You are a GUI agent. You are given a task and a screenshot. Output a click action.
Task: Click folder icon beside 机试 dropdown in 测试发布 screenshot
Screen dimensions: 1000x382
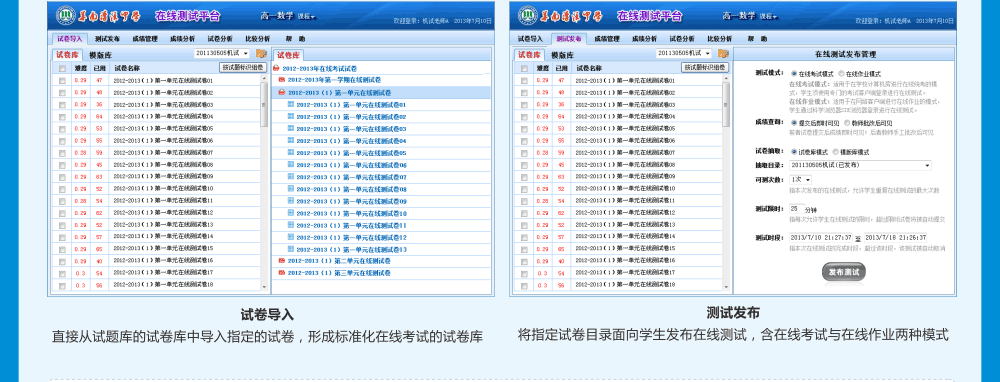point(723,54)
